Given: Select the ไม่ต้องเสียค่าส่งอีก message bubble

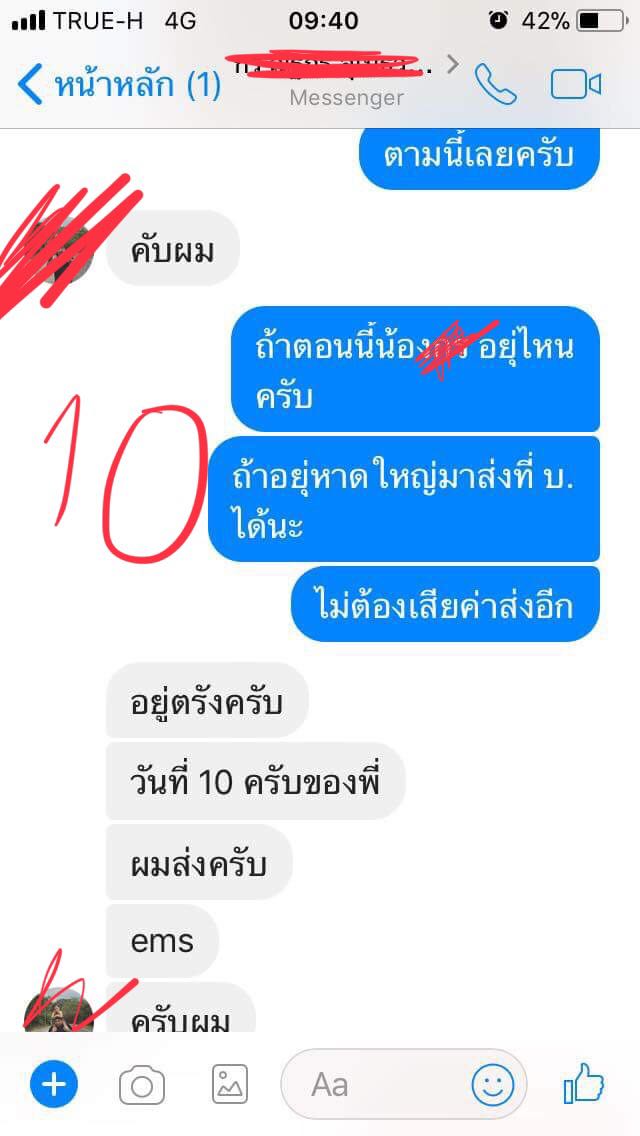Looking at the screenshot, I should (446, 604).
